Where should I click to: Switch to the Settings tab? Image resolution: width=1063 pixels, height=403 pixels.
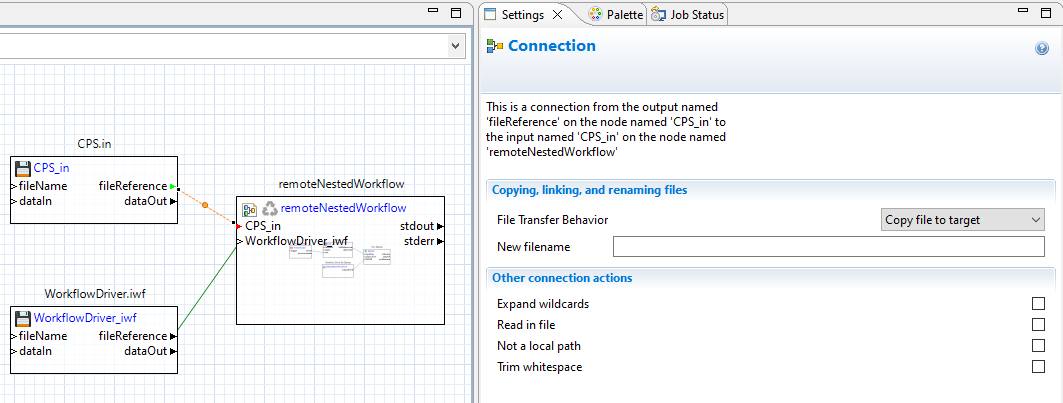pos(522,15)
